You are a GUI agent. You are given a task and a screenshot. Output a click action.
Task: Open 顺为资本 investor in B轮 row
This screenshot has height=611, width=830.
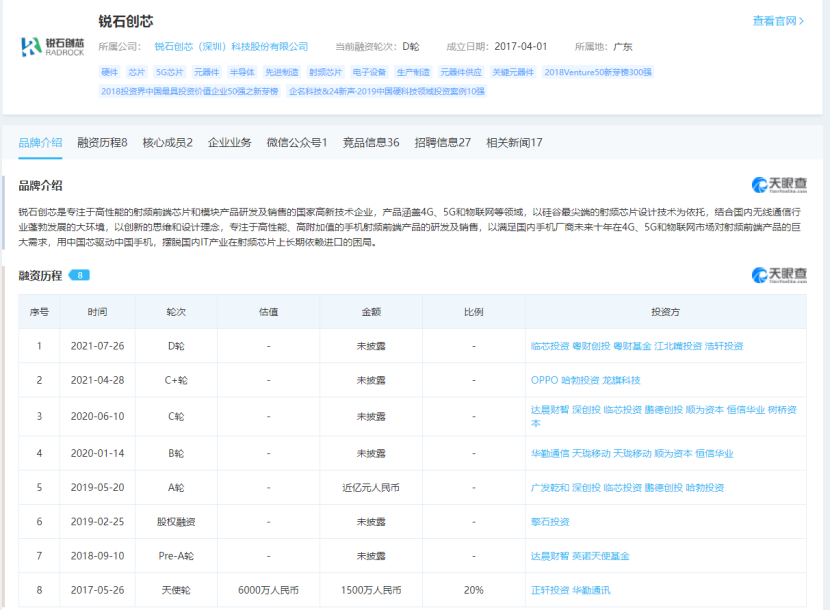pyautogui.click(x=673, y=453)
